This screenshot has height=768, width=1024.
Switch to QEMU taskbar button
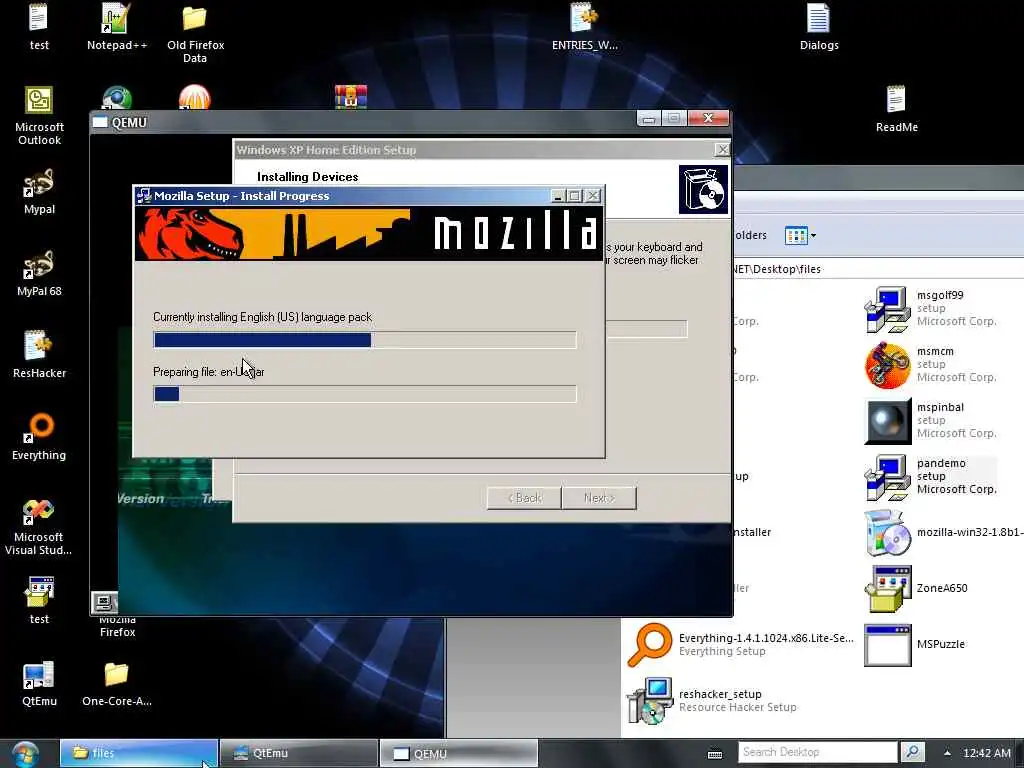click(x=459, y=753)
